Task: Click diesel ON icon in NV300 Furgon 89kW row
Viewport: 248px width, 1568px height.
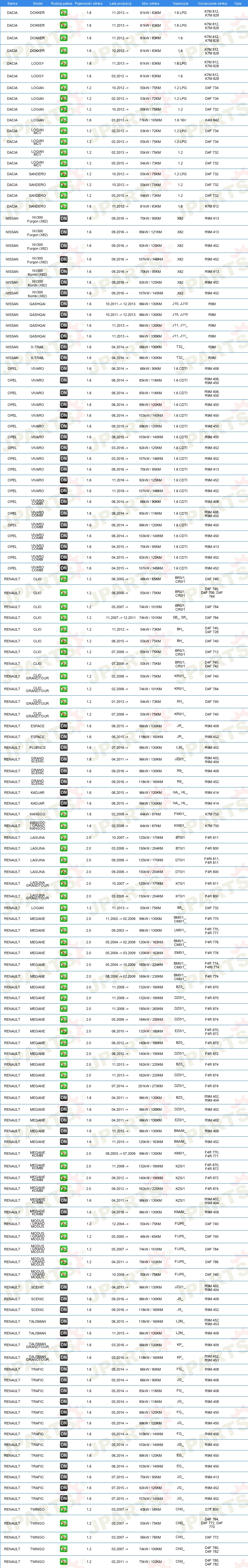Action: (x=63, y=232)
